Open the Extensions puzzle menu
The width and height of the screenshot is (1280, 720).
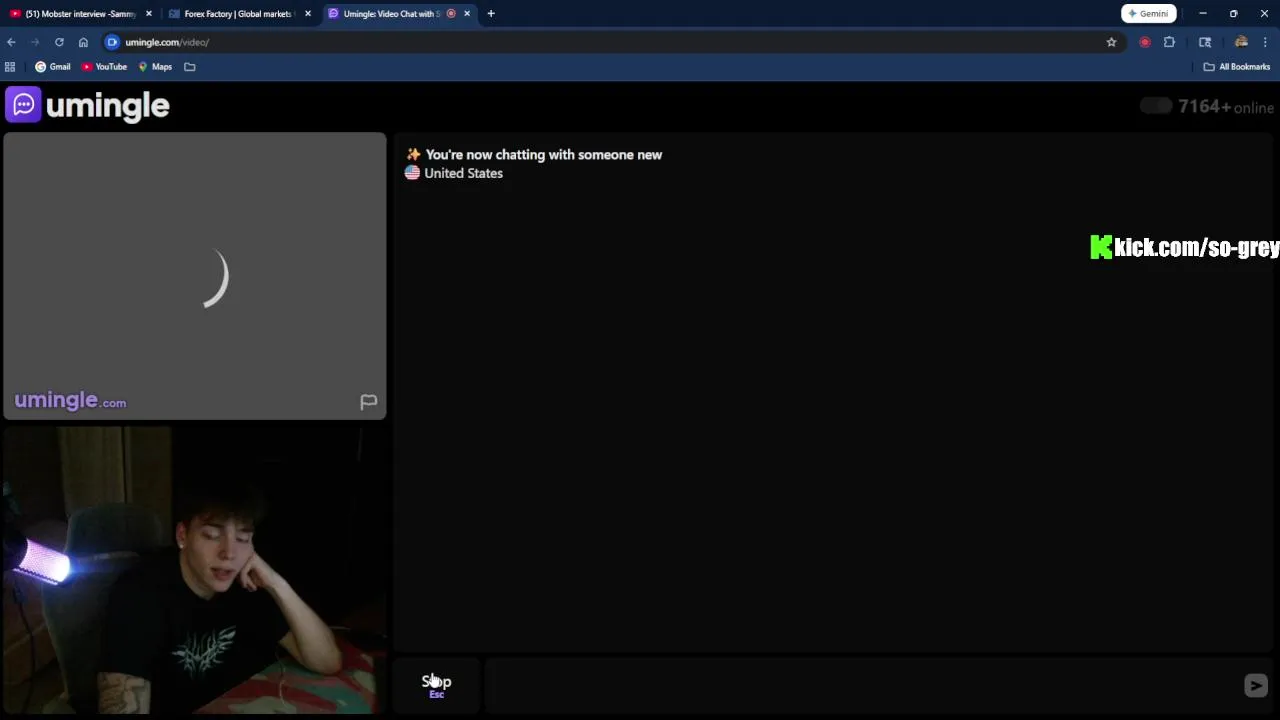tap(1169, 42)
